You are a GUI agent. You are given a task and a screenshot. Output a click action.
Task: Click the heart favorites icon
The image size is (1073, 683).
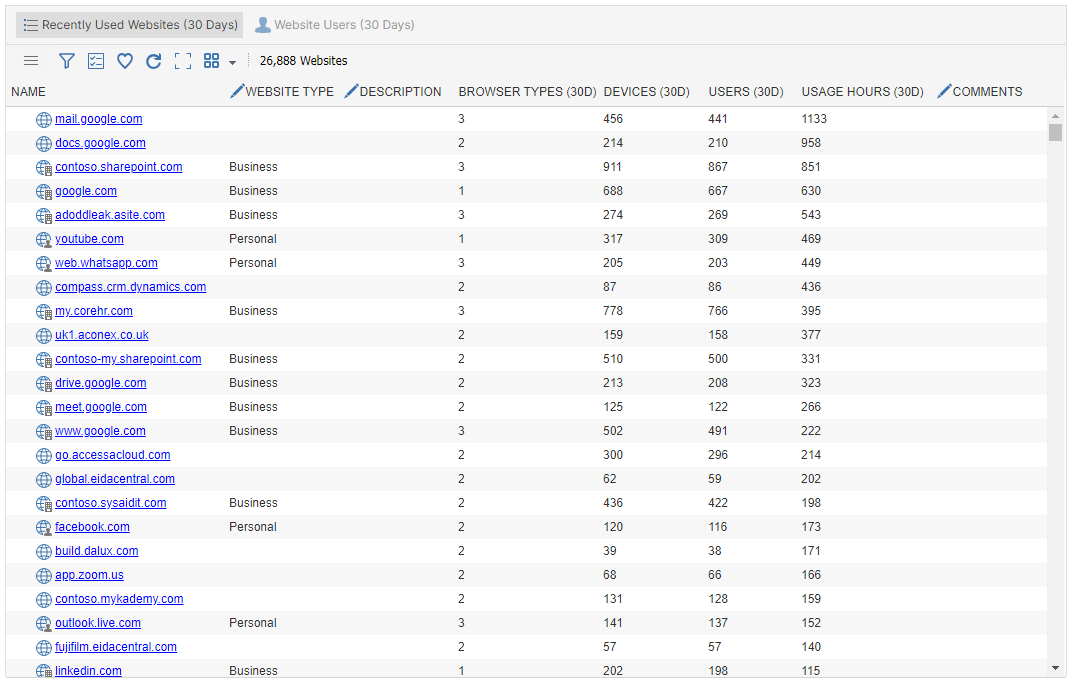[125, 61]
